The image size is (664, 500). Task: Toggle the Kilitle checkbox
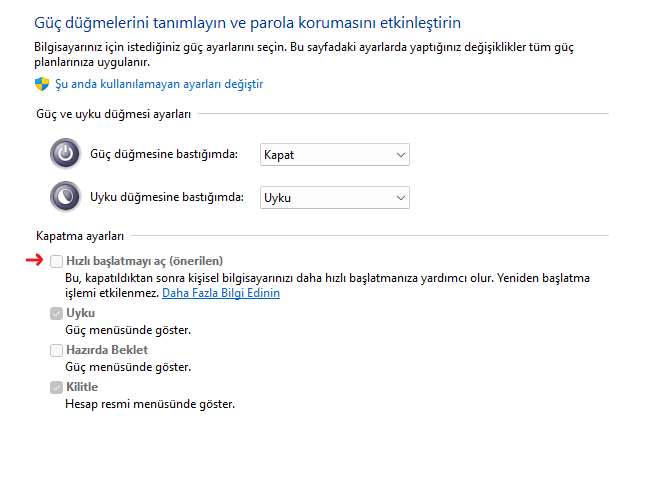[x=56, y=387]
